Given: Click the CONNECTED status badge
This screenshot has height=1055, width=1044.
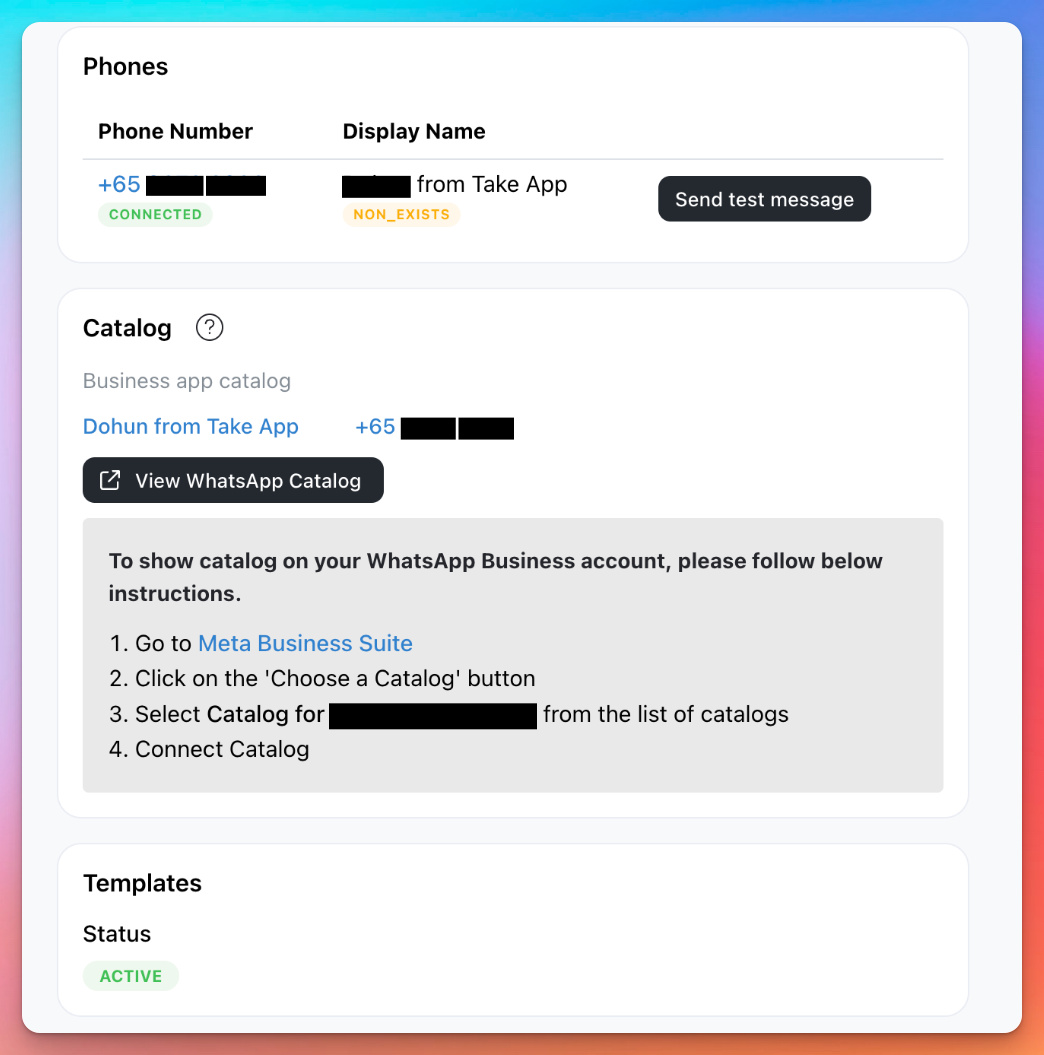Looking at the screenshot, I should coord(155,215).
